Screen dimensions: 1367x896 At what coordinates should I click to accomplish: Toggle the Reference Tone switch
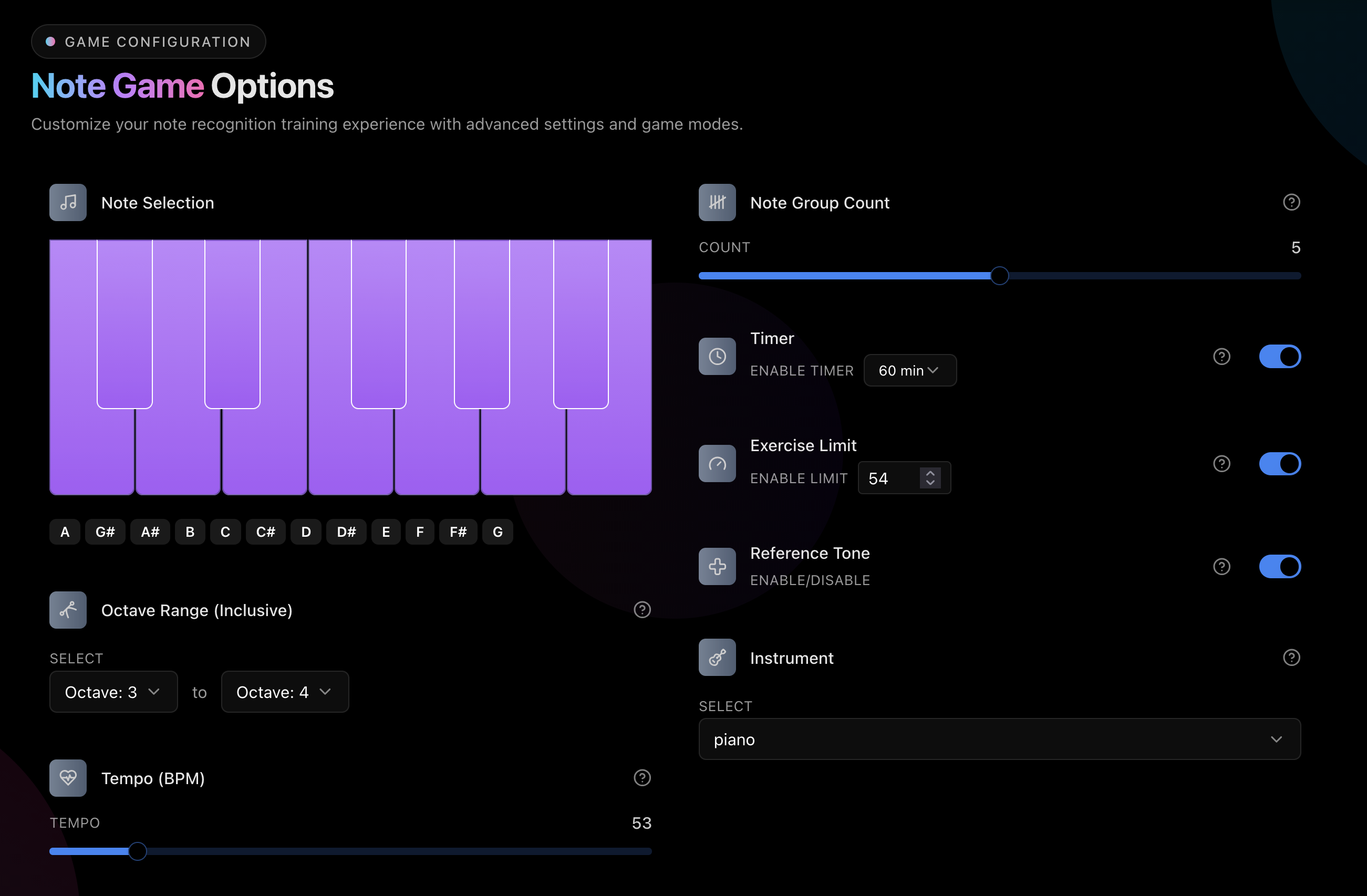[1279, 567]
